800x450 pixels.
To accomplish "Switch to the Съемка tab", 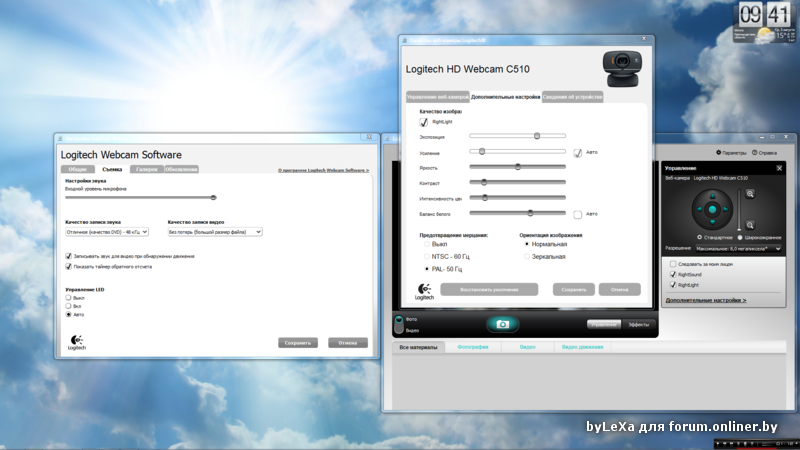I will (x=112, y=169).
